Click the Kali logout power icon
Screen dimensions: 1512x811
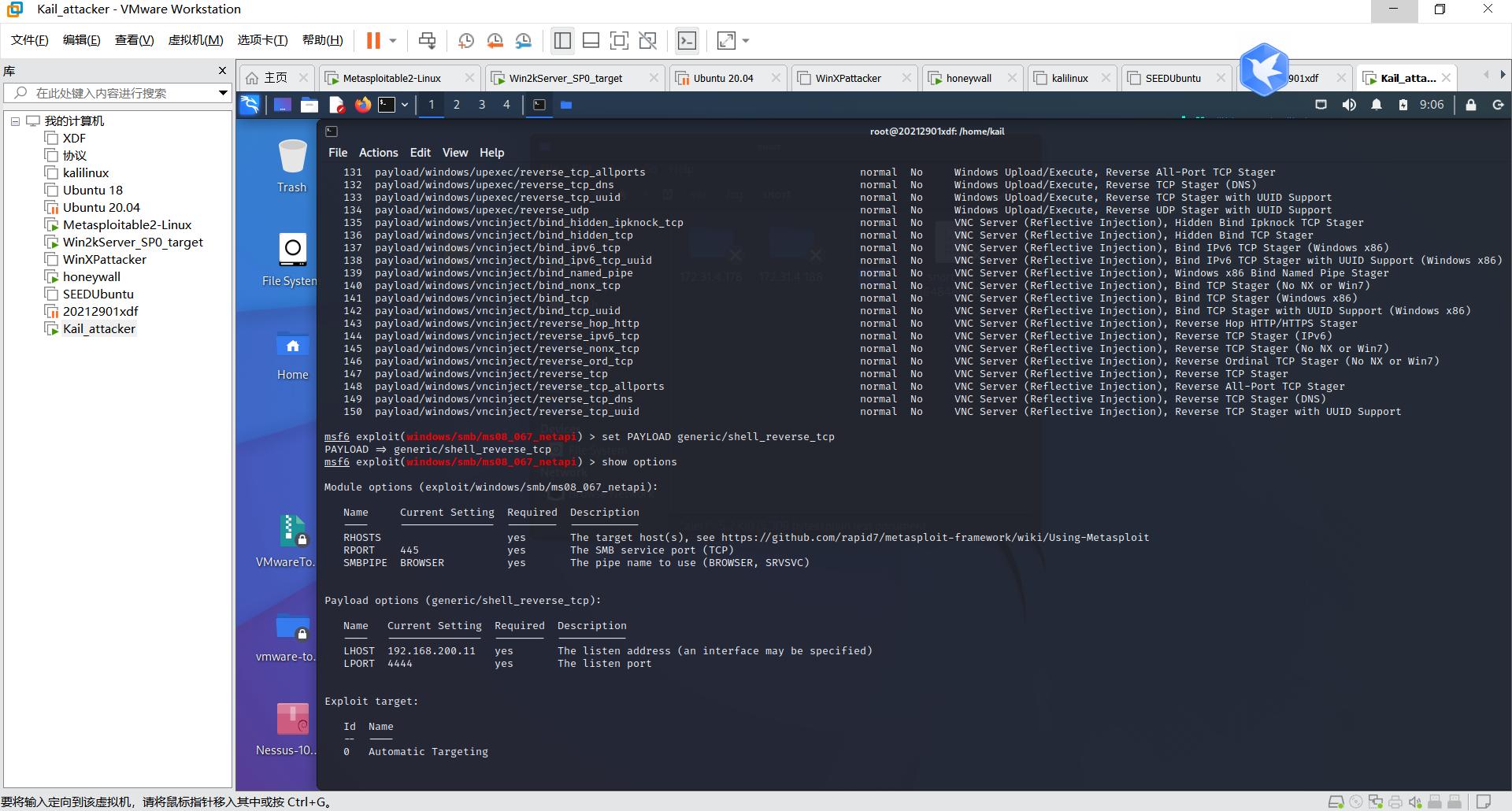[x=1498, y=105]
